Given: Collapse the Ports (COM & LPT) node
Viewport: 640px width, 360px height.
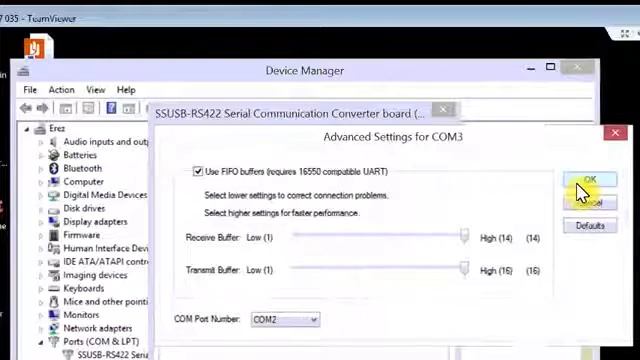Looking at the screenshot, I should click(x=41, y=342).
